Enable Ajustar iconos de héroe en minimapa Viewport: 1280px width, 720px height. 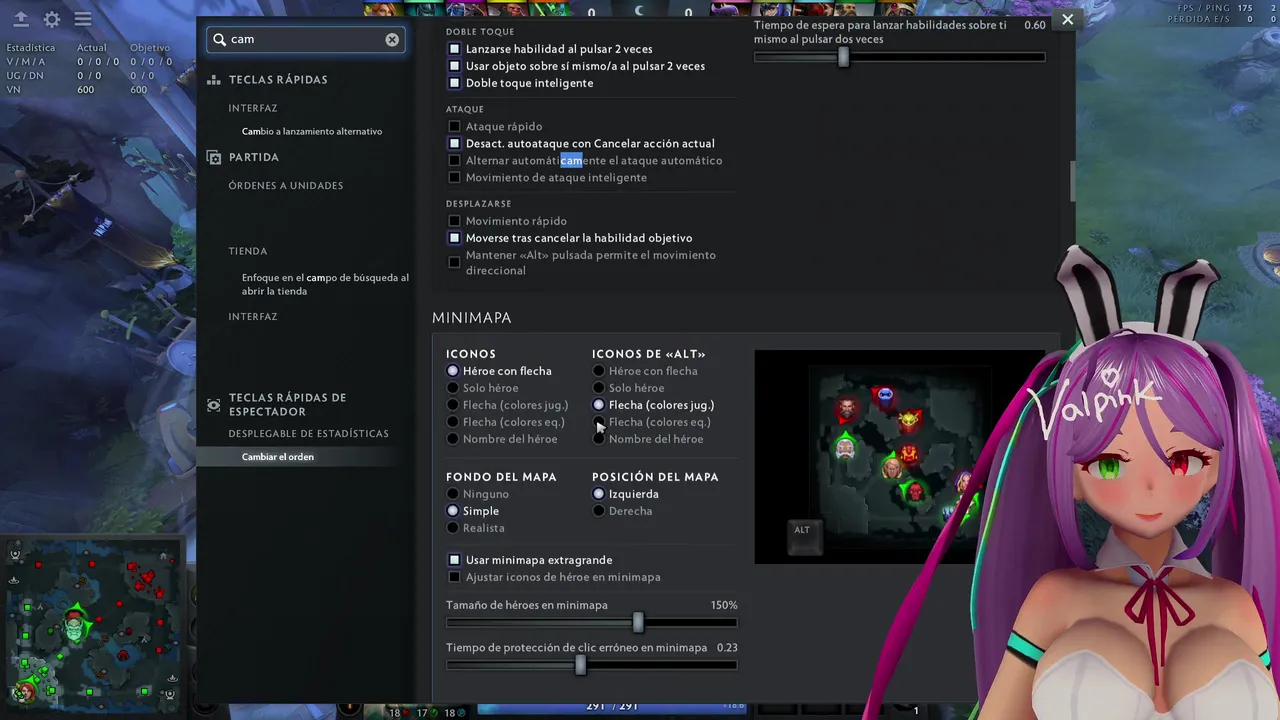coord(454,577)
